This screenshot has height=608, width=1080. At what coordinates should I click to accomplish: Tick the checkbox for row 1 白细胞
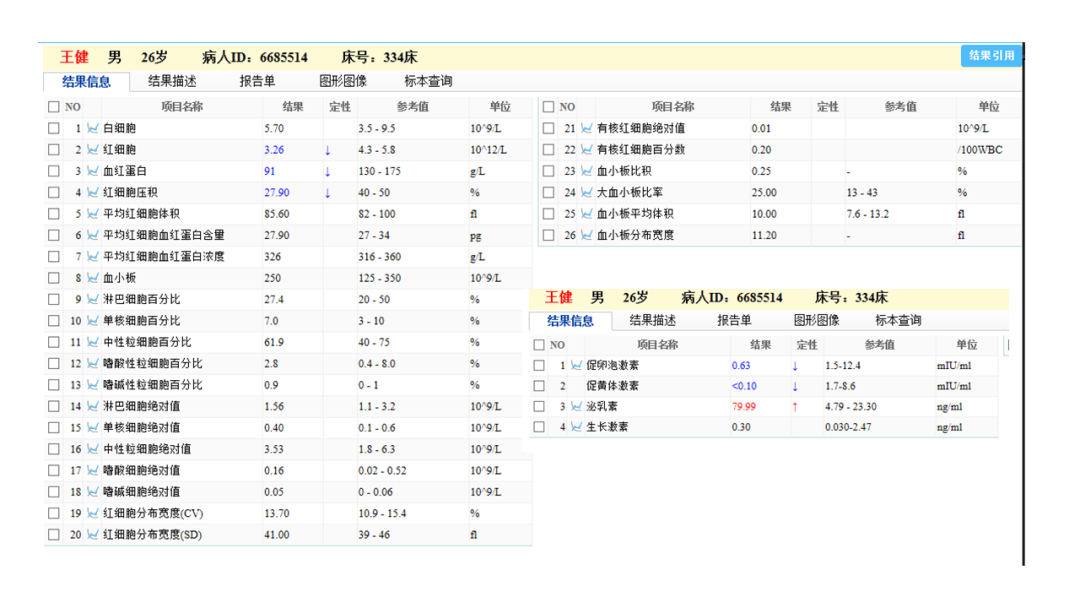click(54, 128)
